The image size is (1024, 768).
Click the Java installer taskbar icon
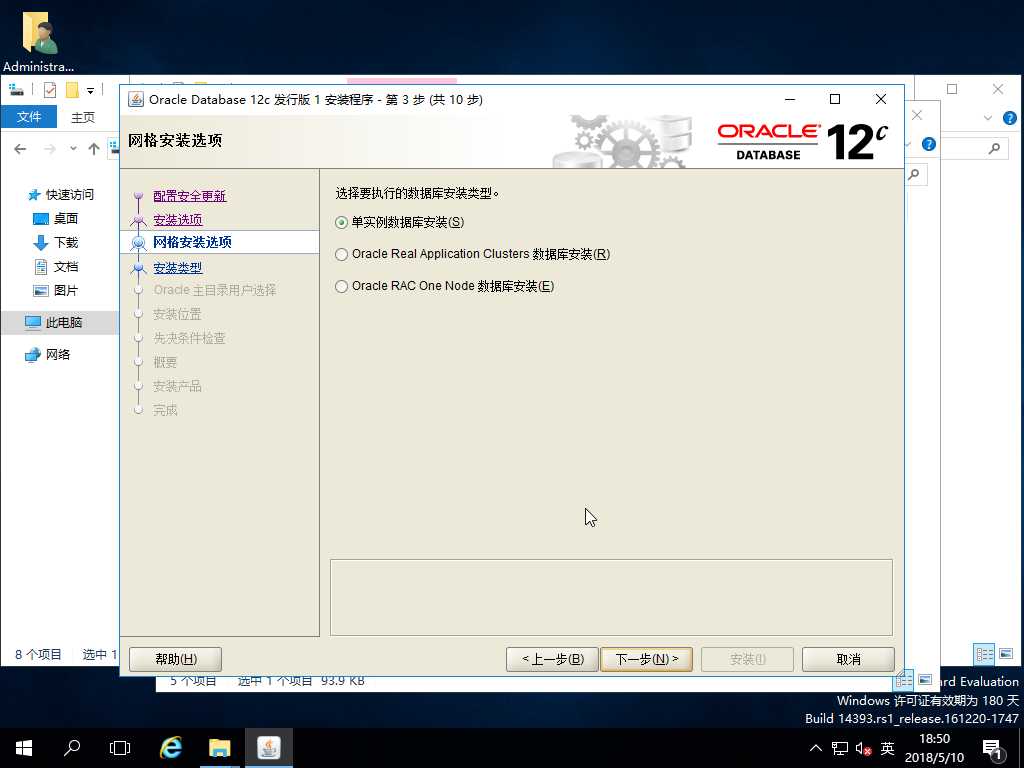(x=268, y=748)
